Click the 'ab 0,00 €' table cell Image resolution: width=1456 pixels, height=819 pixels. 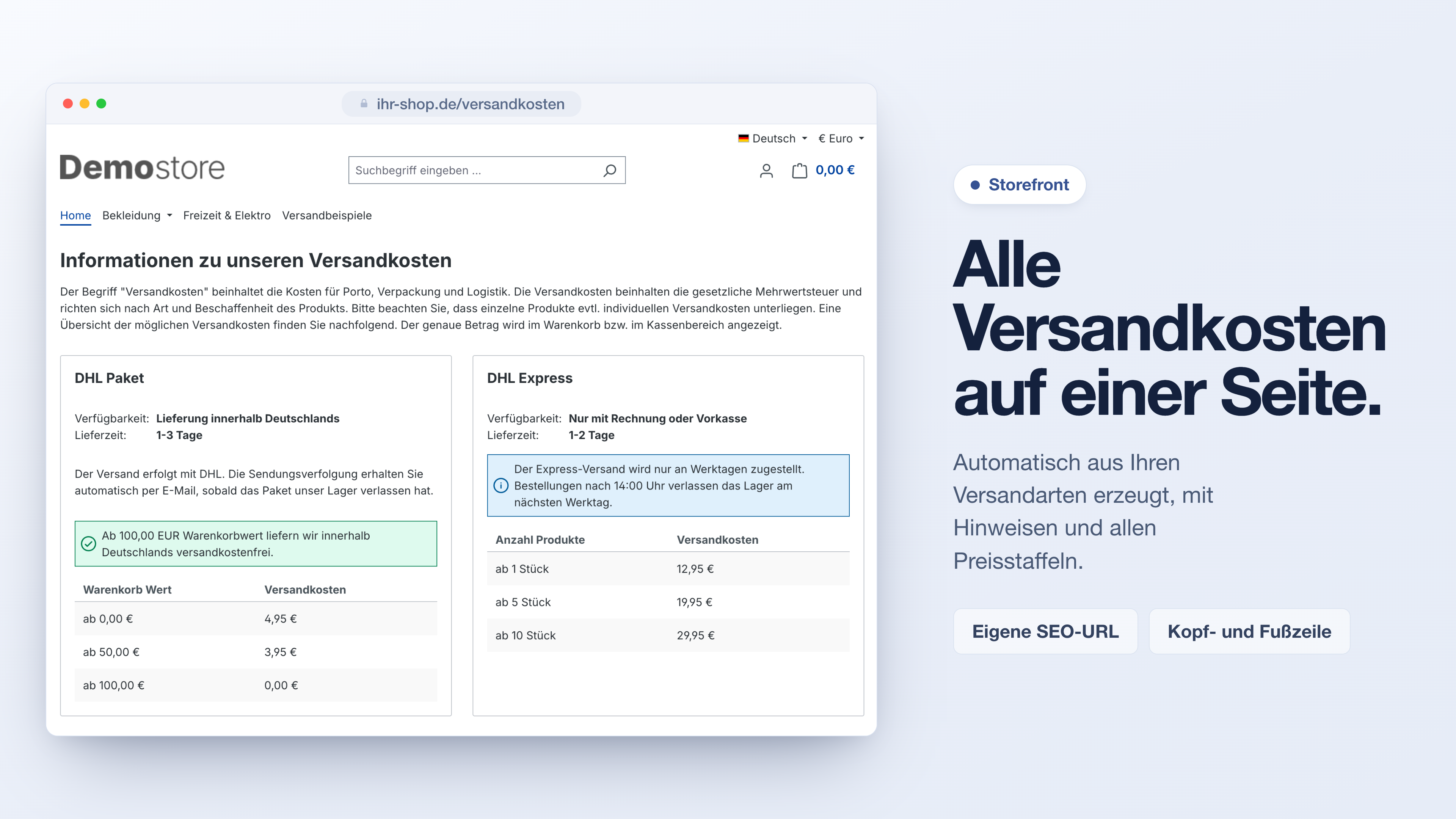108,619
